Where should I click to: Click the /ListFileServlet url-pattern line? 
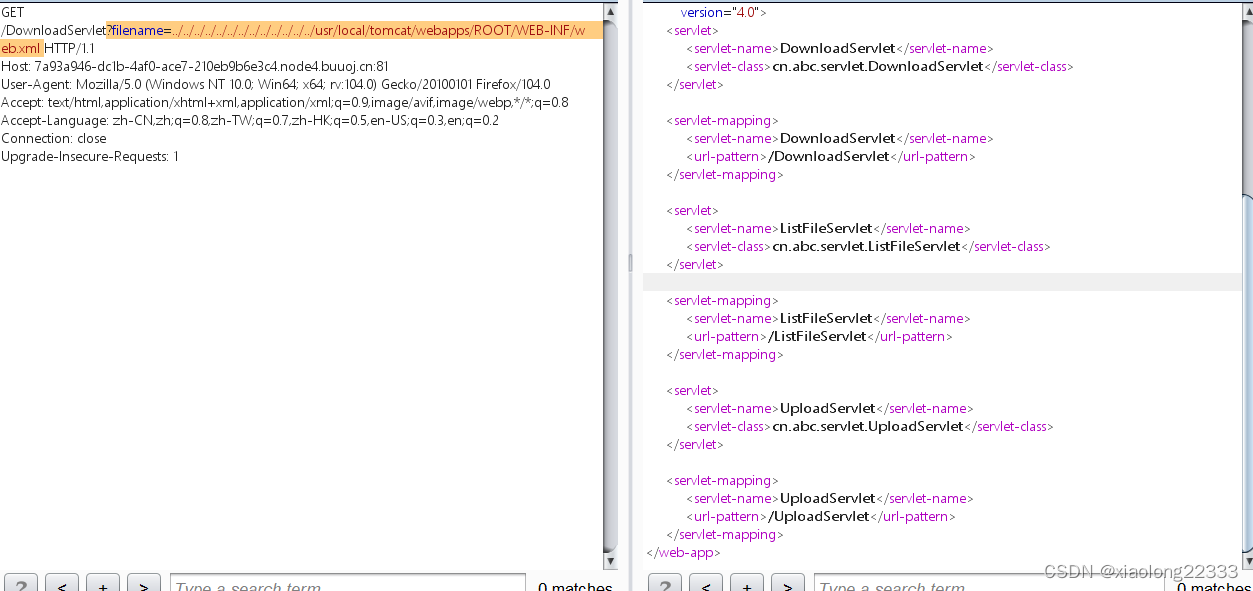[x=819, y=337]
